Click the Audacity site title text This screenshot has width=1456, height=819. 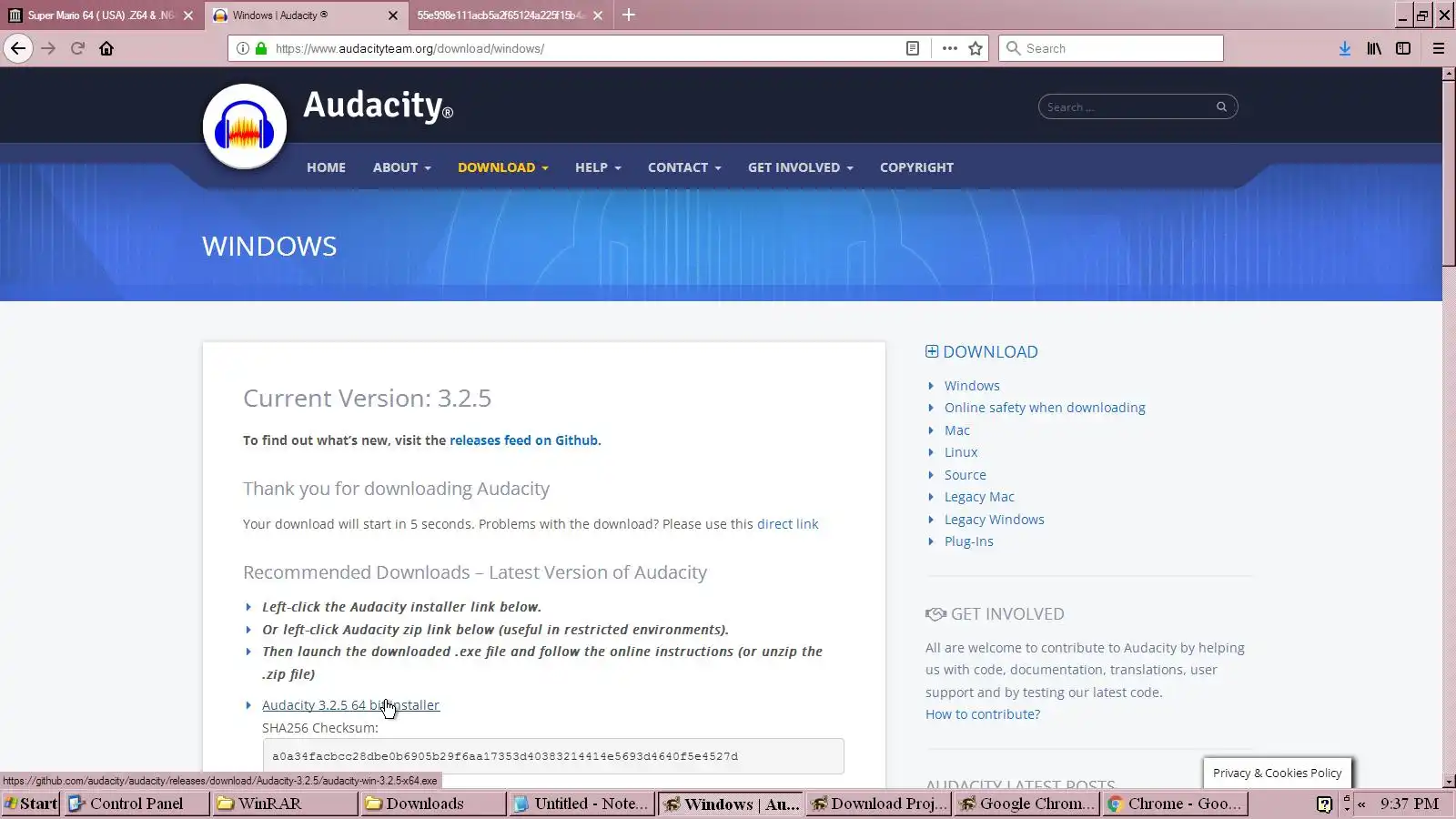coord(378,106)
